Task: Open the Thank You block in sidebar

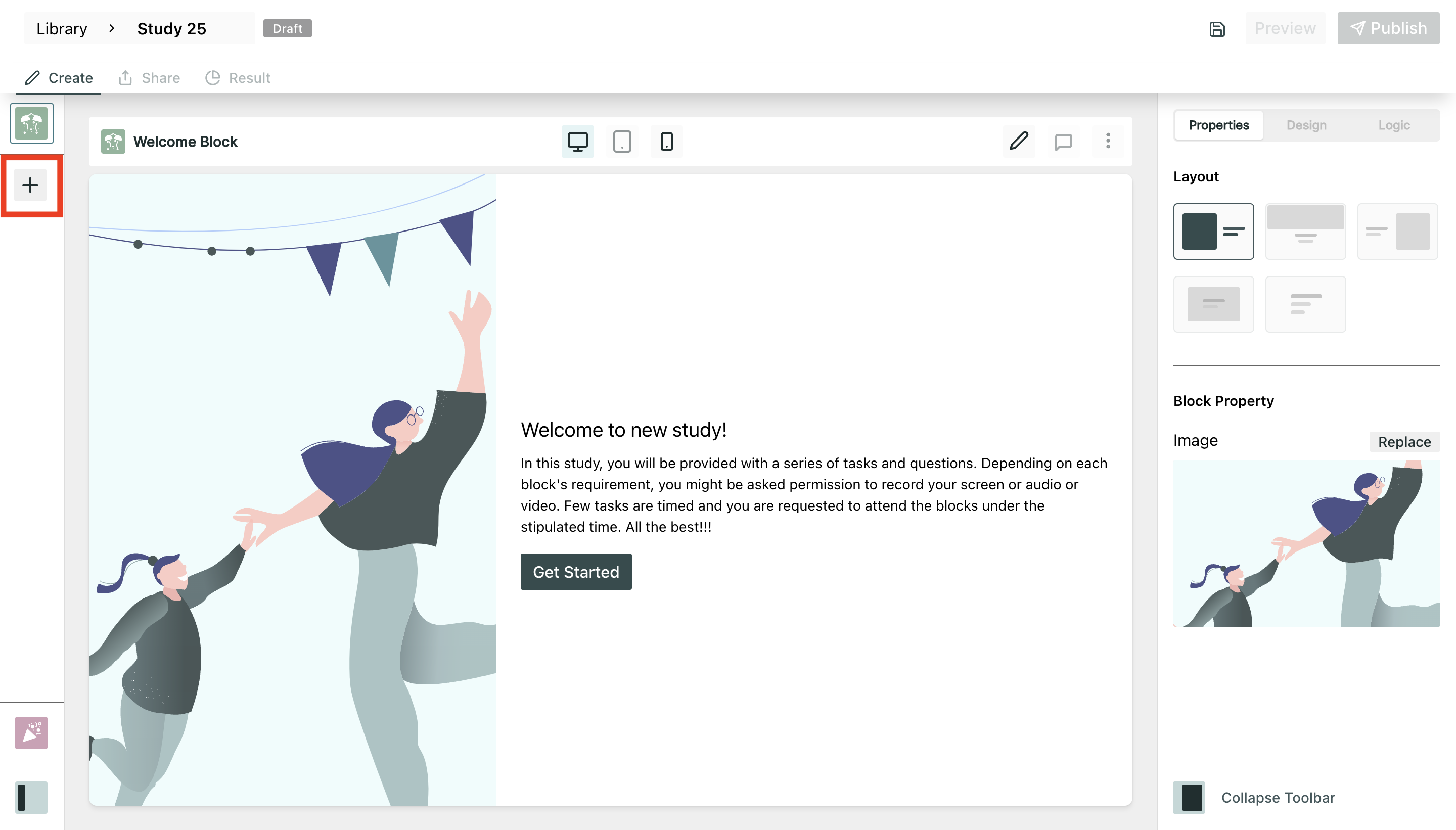Action: click(31, 732)
